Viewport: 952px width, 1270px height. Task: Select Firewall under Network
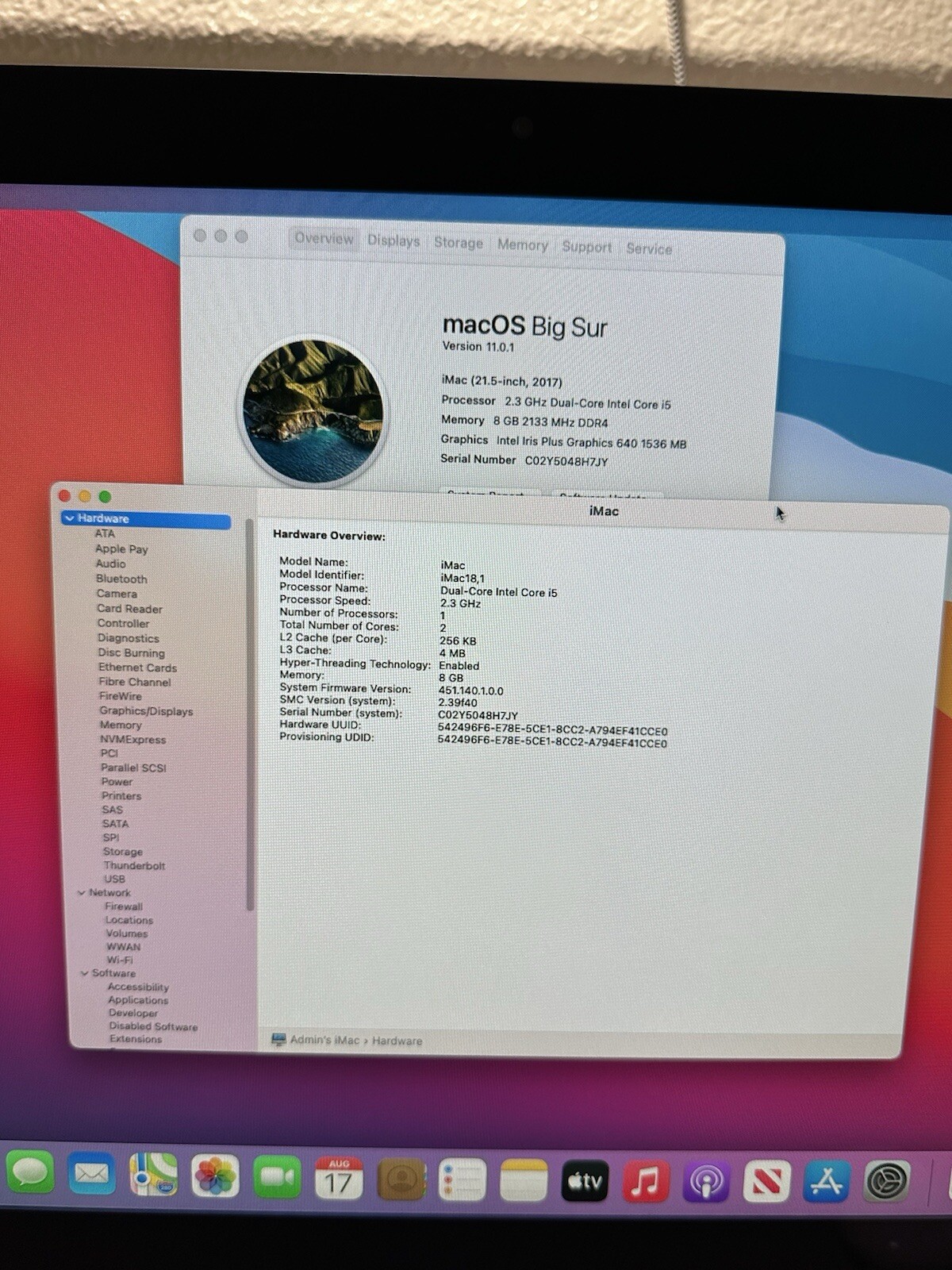point(124,906)
